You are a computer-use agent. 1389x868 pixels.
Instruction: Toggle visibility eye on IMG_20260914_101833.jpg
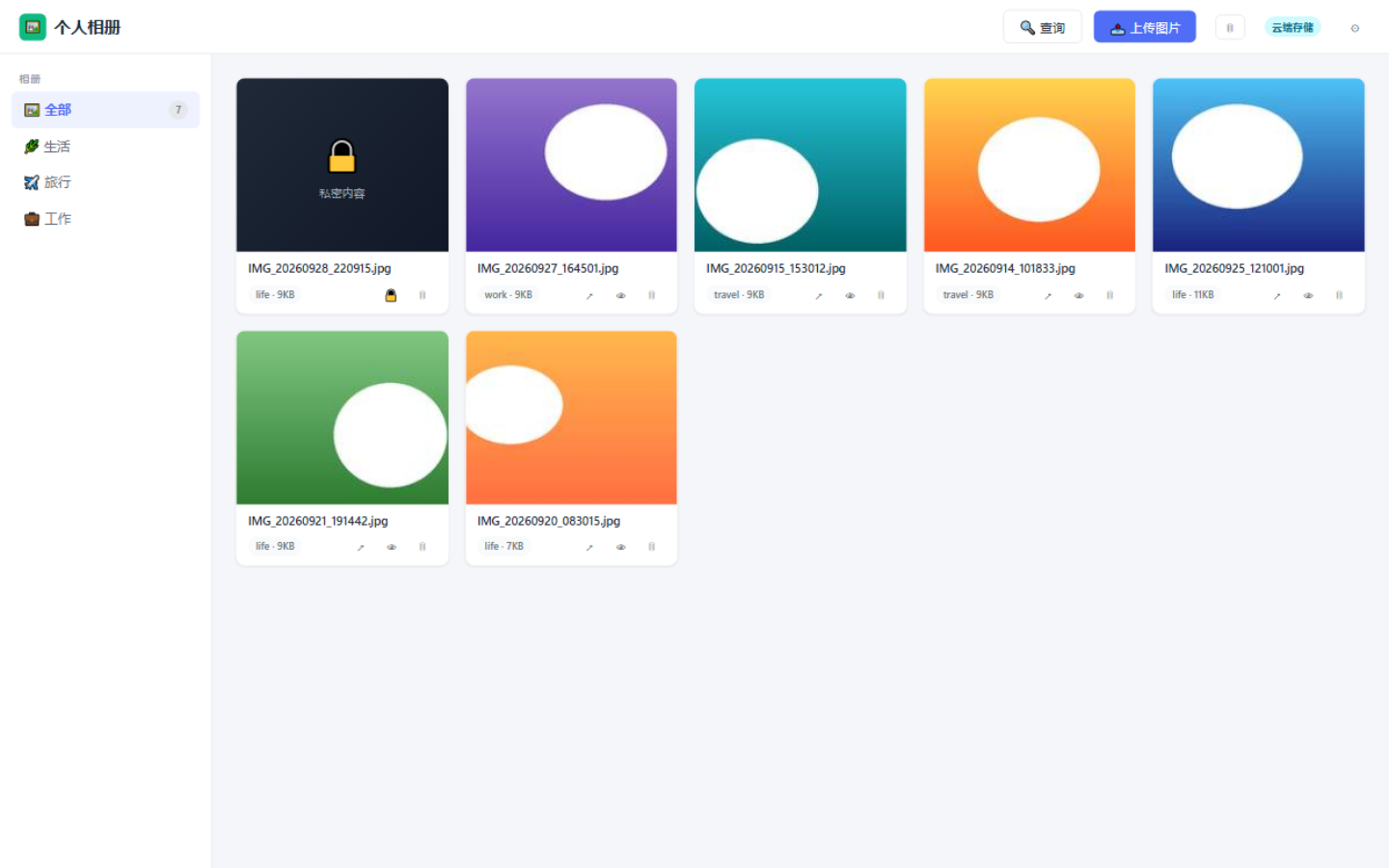1078,295
